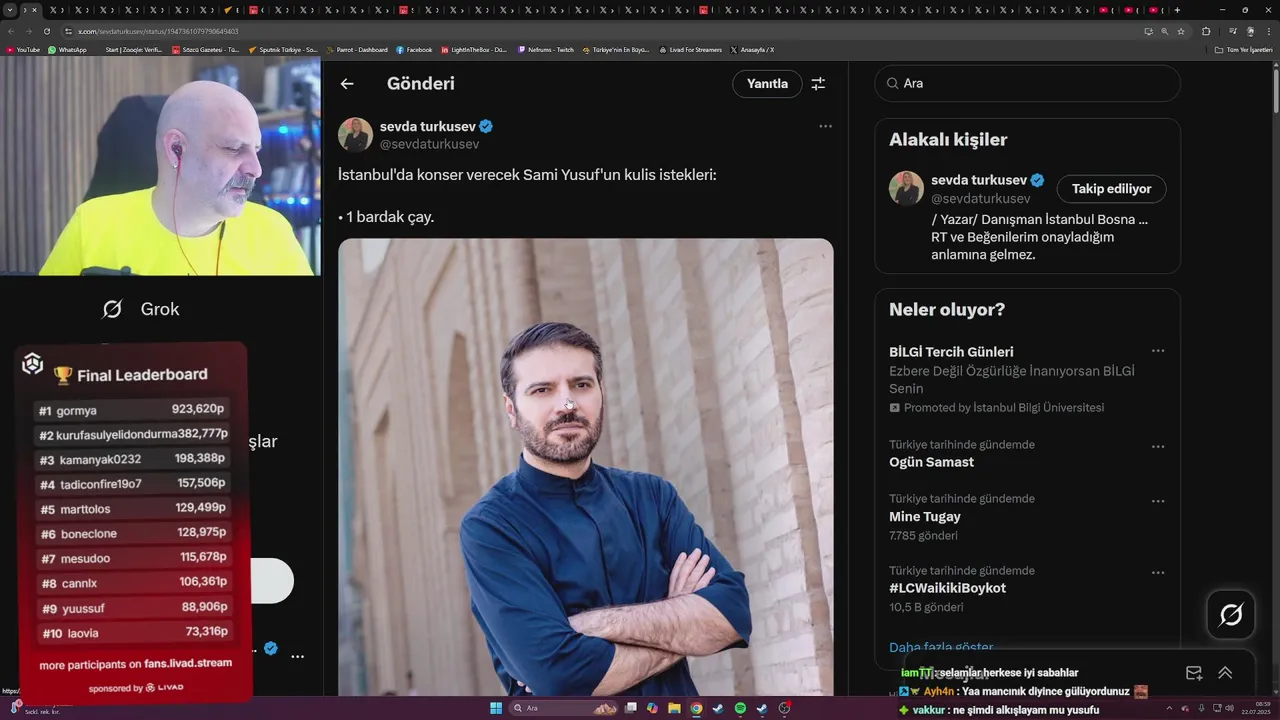The height and width of the screenshot is (720, 1280).
Task: Open the Nefnums - Twitch bookmark
Action: (x=545, y=49)
